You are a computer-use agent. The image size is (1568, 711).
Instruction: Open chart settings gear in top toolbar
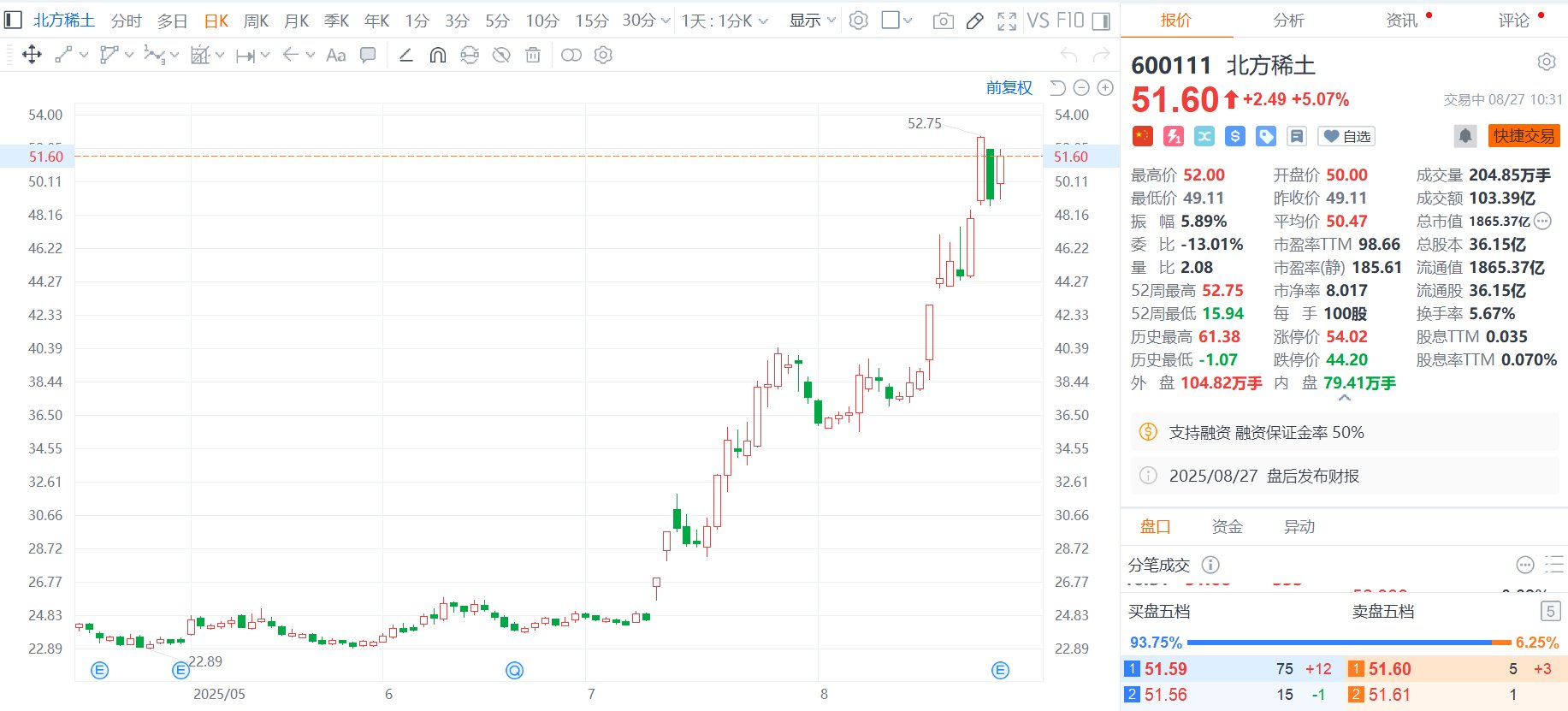858,21
